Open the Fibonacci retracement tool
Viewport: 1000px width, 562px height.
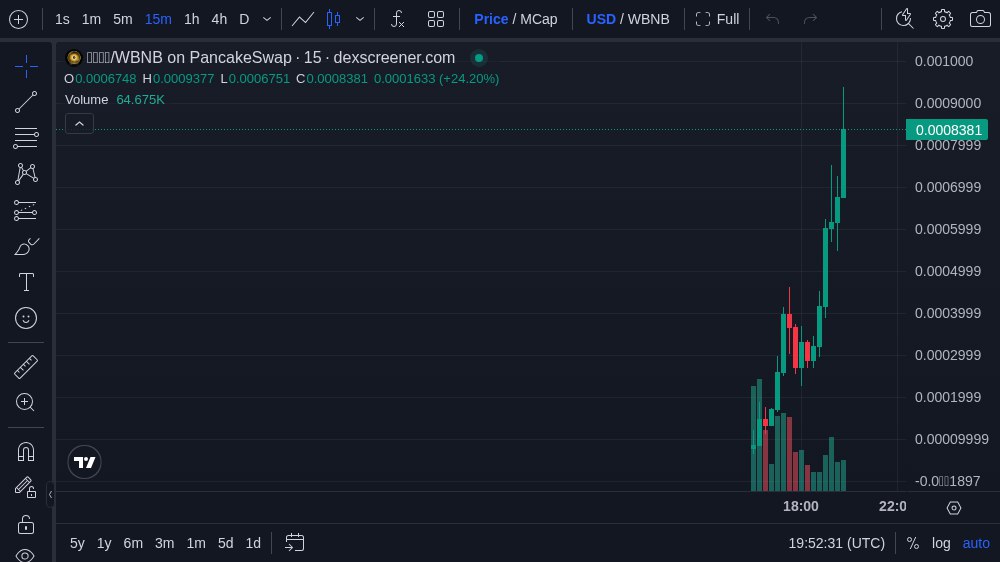(x=26, y=138)
